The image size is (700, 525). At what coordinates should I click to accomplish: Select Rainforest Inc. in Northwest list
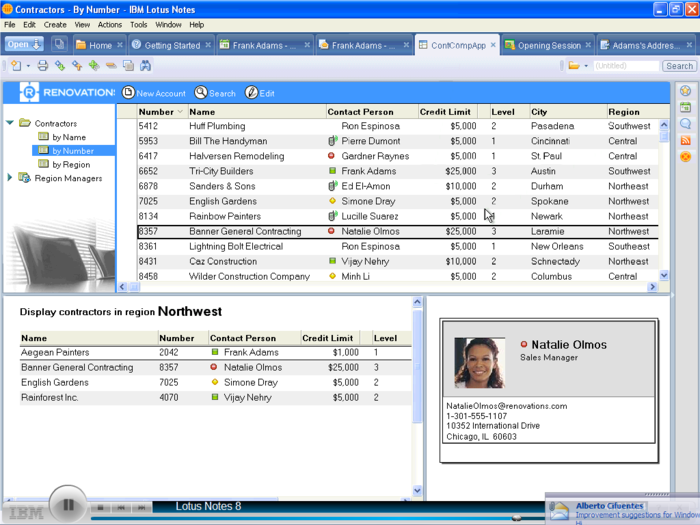point(216,397)
